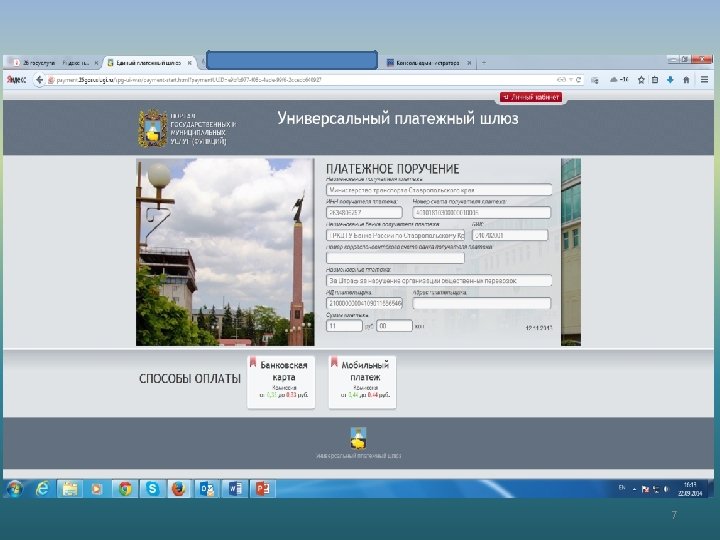The image size is (720, 540).
Task: Click the weather cloud icon in toolbar
Action: [x=613, y=80]
